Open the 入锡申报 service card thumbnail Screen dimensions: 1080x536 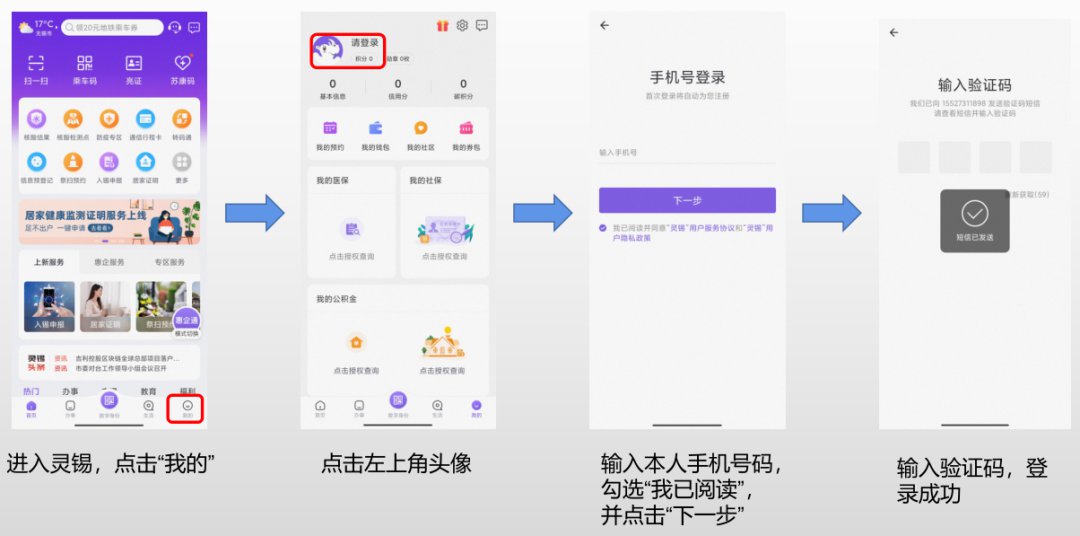click(x=49, y=307)
